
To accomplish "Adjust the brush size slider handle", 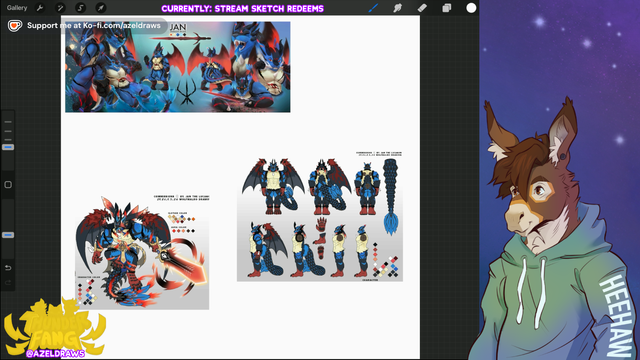I will [x=8, y=147].
